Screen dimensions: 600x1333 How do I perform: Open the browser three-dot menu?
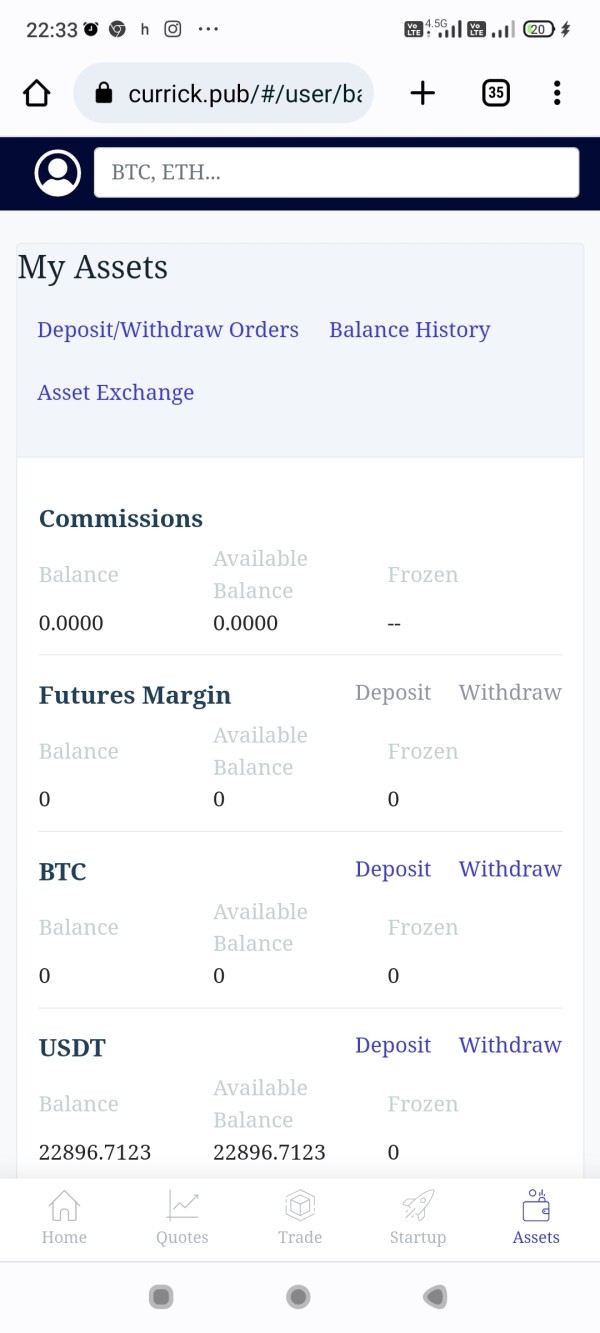click(x=557, y=93)
